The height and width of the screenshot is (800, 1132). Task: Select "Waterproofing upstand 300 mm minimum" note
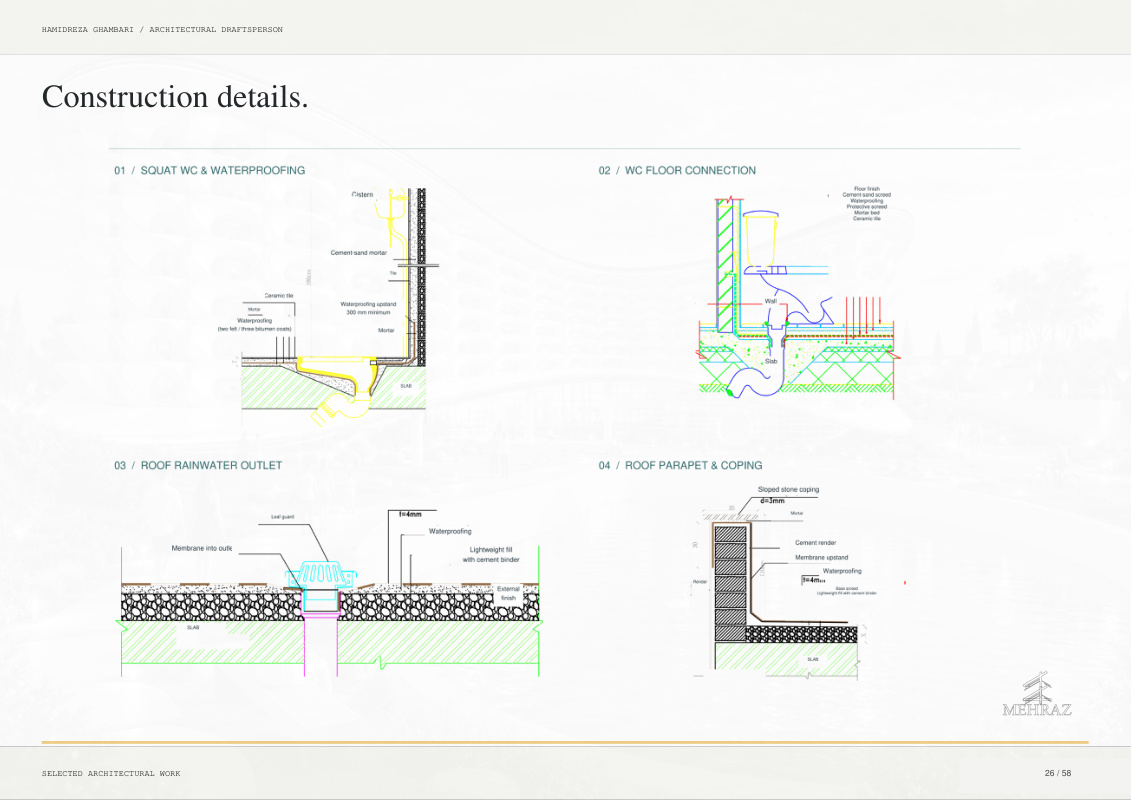tap(368, 308)
